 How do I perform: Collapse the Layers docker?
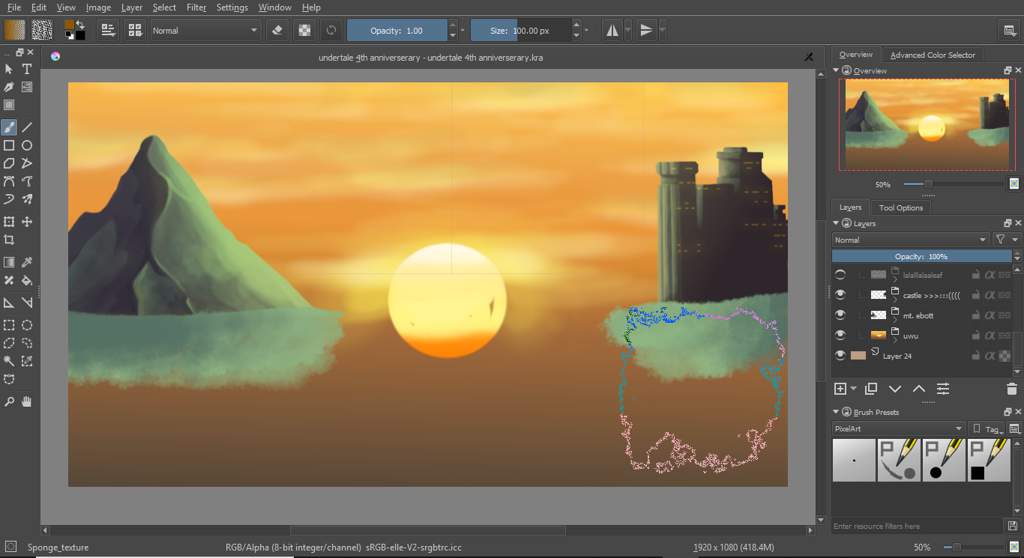coord(836,223)
